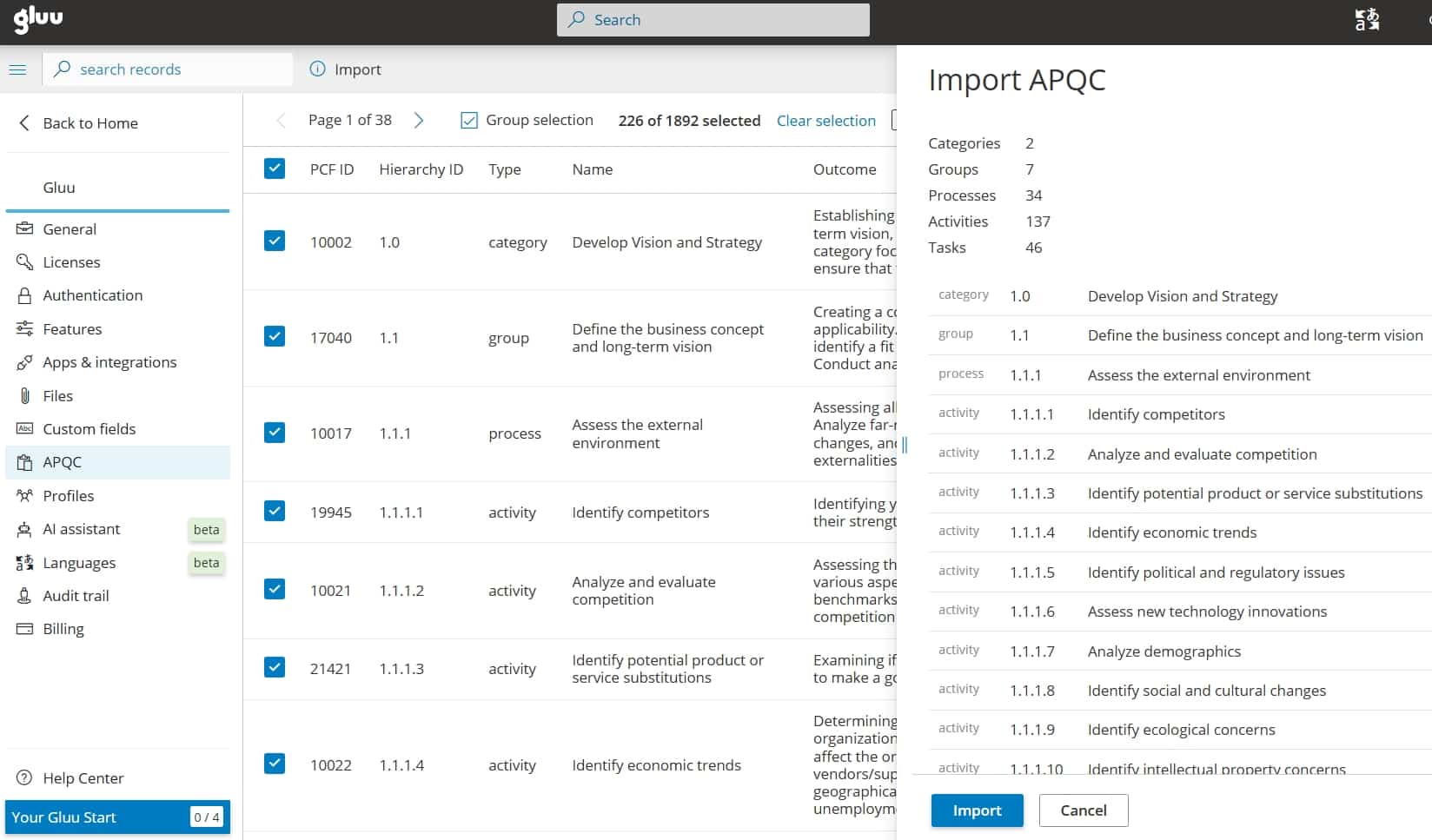
Task: Click 'Analyze demographics' in the import preview
Action: [1164, 651]
